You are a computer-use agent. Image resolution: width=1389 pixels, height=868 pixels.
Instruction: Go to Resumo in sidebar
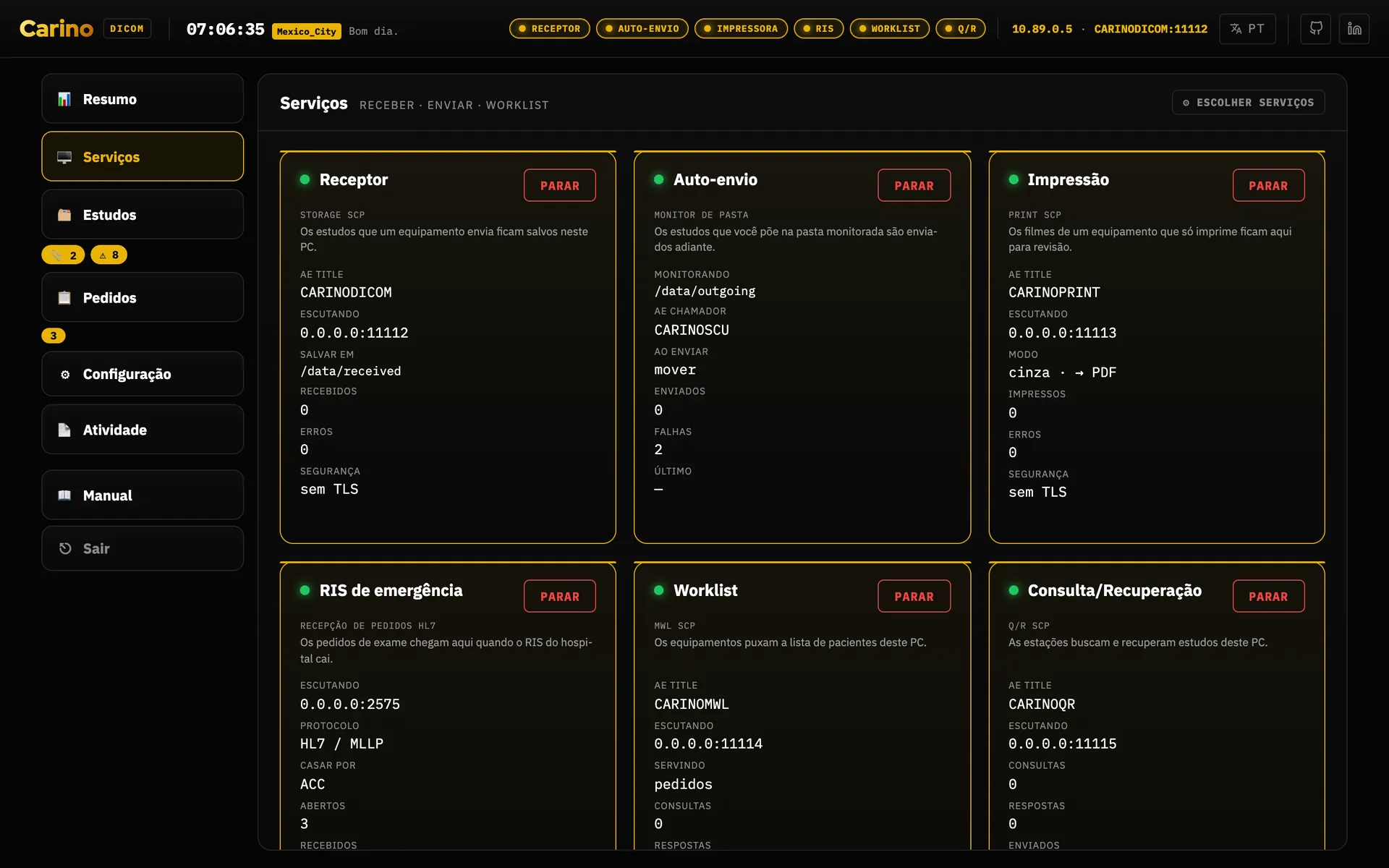click(143, 99)
